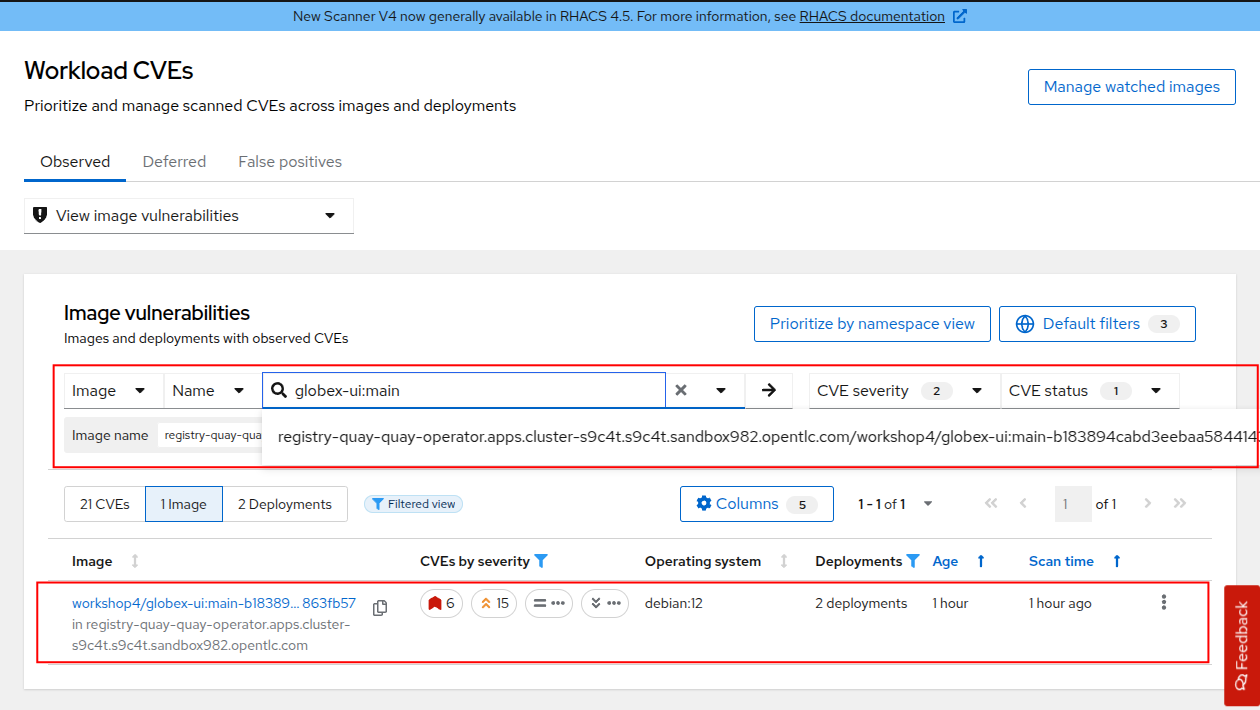This screenshot has width=1260, height=710.
Task: Open Default filters button
Action: point(1097,324)
